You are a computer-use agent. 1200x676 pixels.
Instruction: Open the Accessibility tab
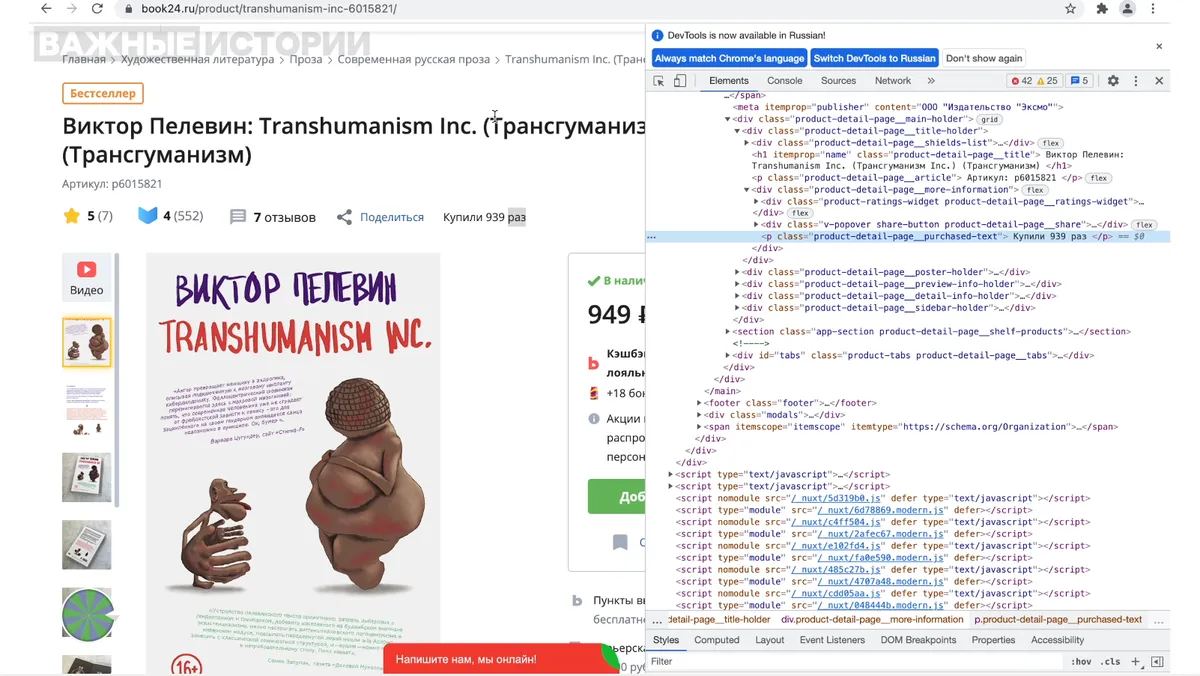[1057, 640]
